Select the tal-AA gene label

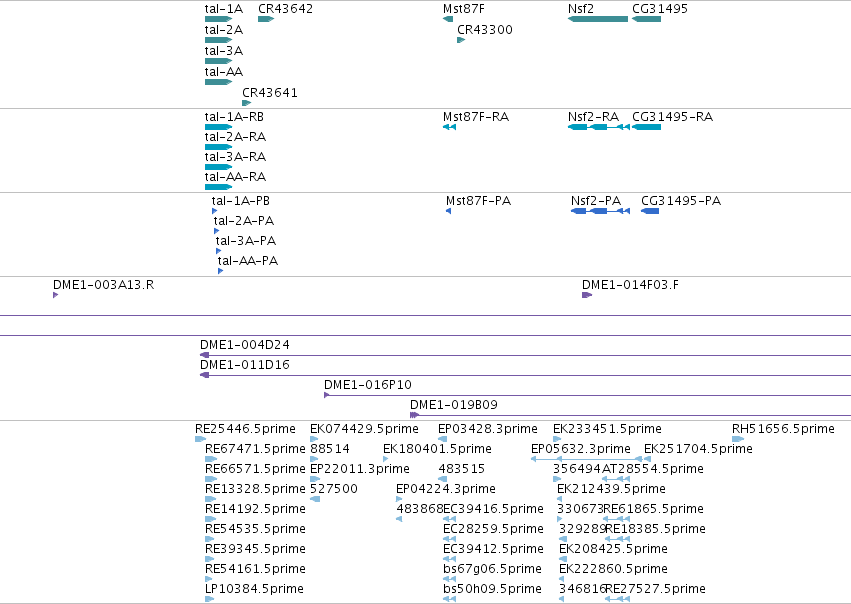tap(224, 72)
